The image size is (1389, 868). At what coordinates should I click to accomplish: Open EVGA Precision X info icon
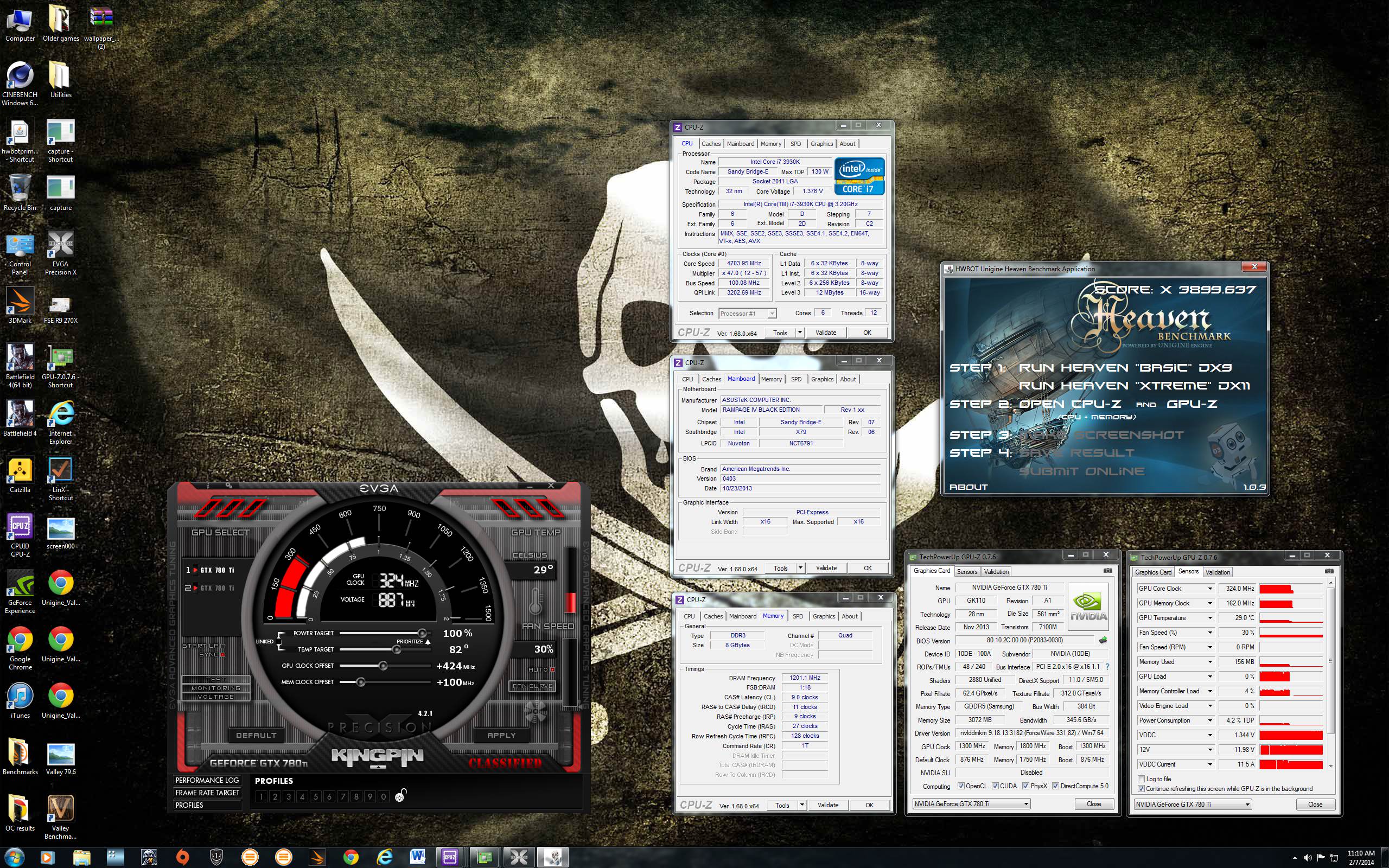coord(208,486)
